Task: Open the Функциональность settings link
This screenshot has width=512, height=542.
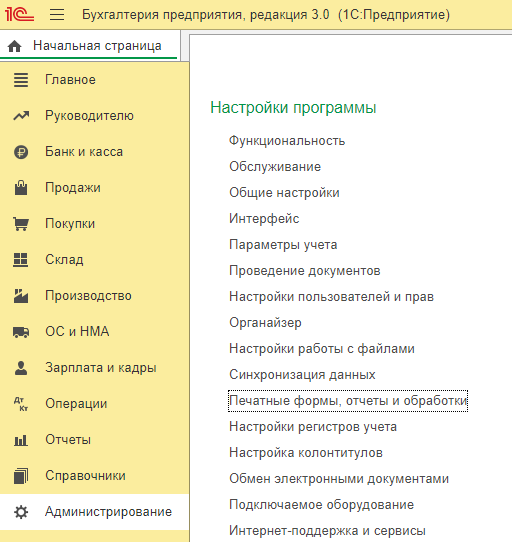Action: coord(287,141)
